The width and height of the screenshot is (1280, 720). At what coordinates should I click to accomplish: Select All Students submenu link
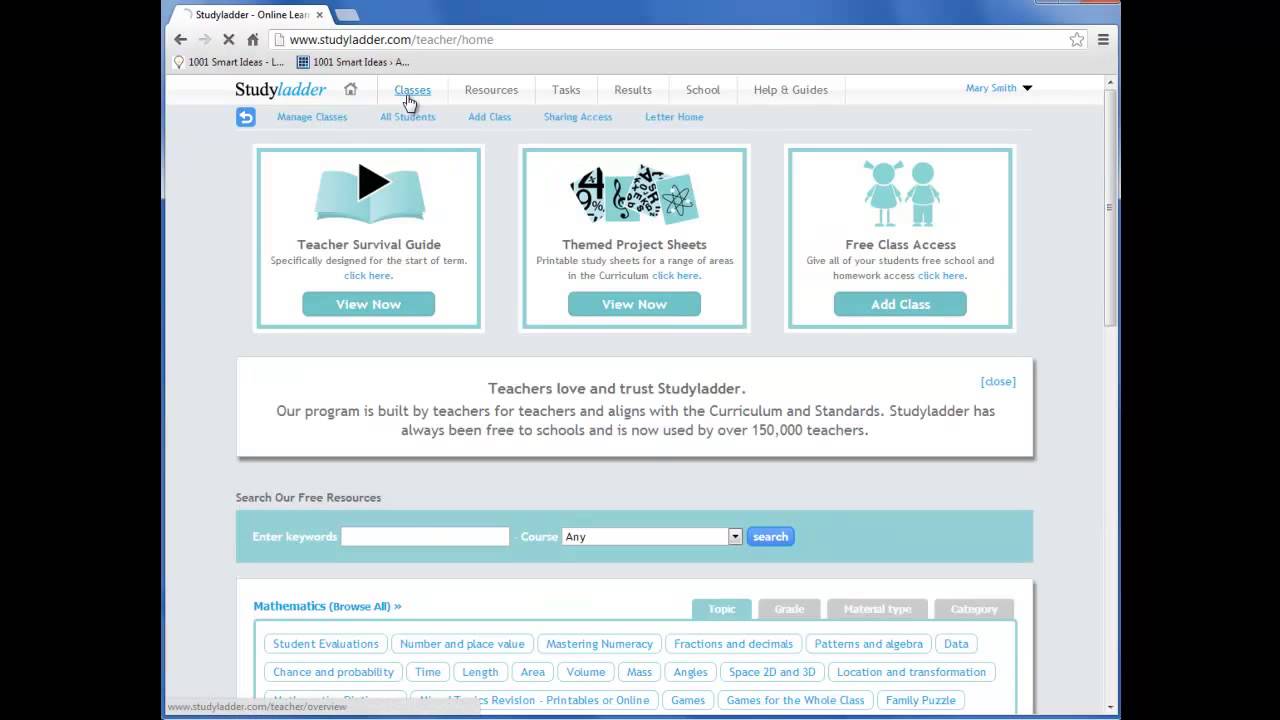[407, 117]
